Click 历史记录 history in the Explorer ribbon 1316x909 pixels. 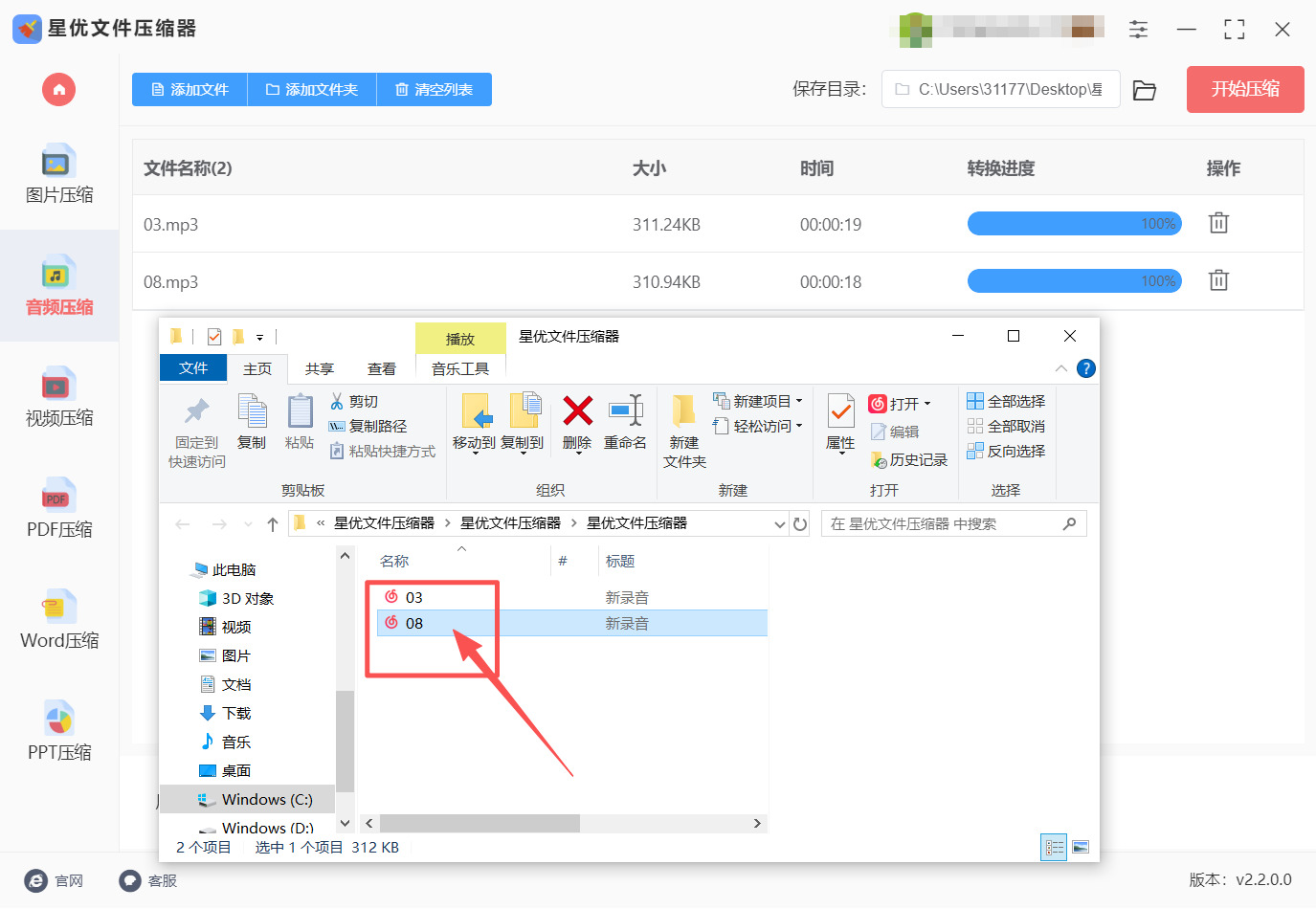pyautogui.click(x=909, y=460)
